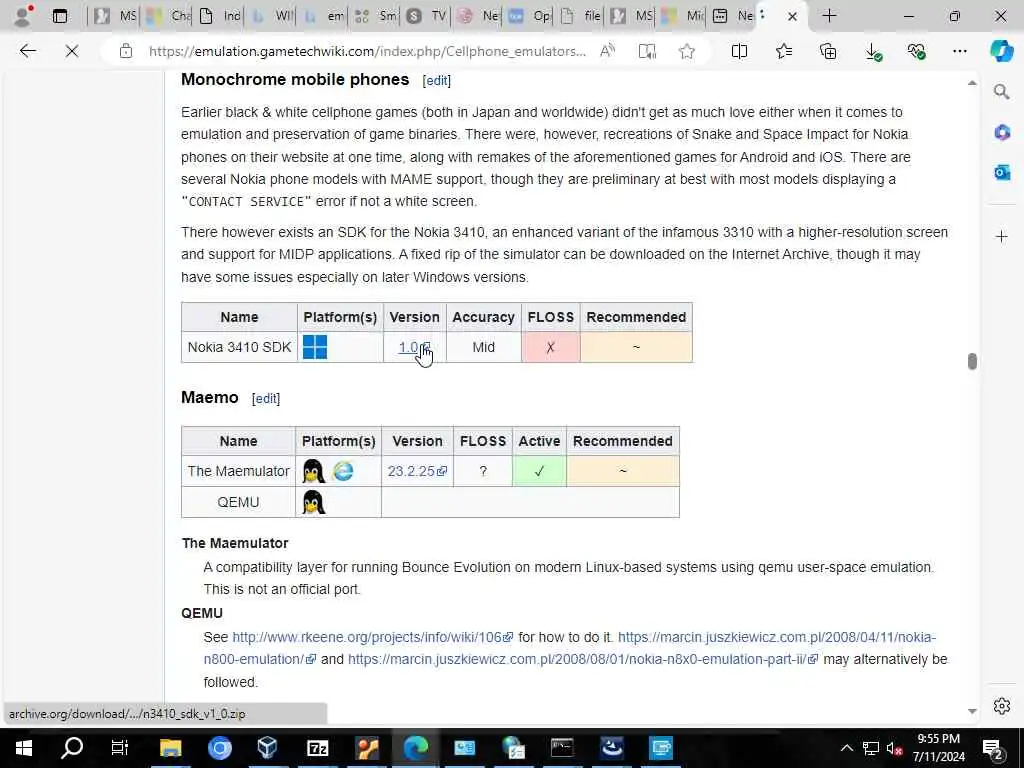1024x768 pixels.
Task: Open tab actions menu
Action: (59, 16)
